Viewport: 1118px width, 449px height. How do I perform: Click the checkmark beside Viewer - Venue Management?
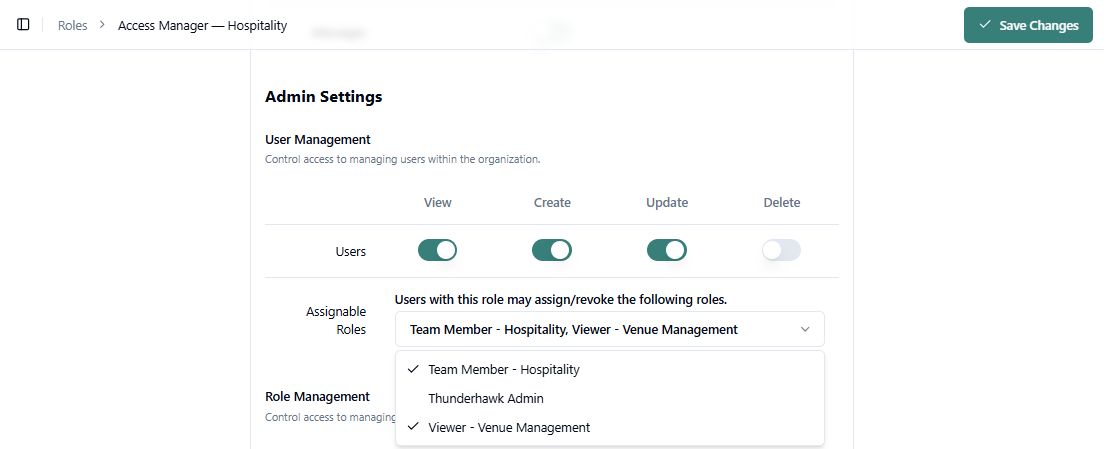pos(413,427)
